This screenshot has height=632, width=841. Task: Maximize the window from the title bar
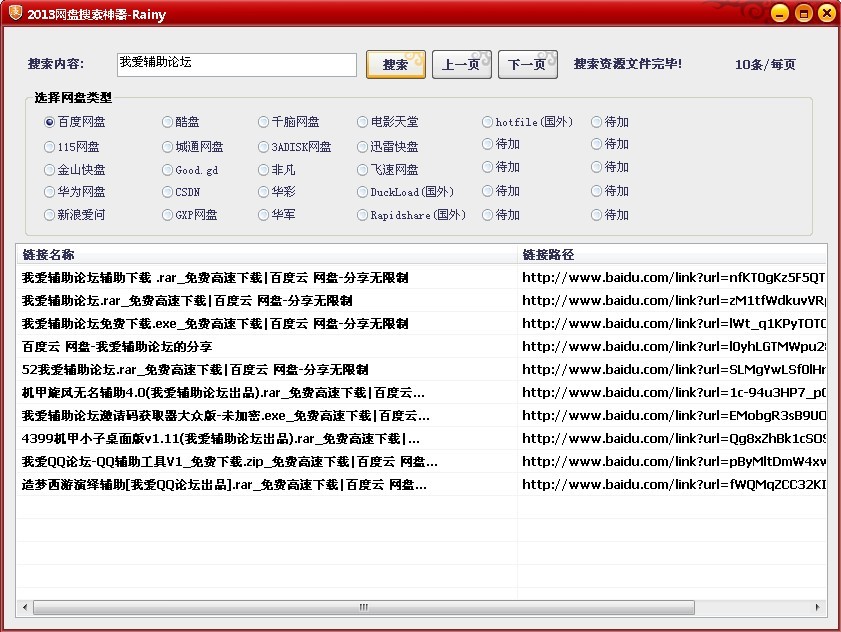[803, 14]
